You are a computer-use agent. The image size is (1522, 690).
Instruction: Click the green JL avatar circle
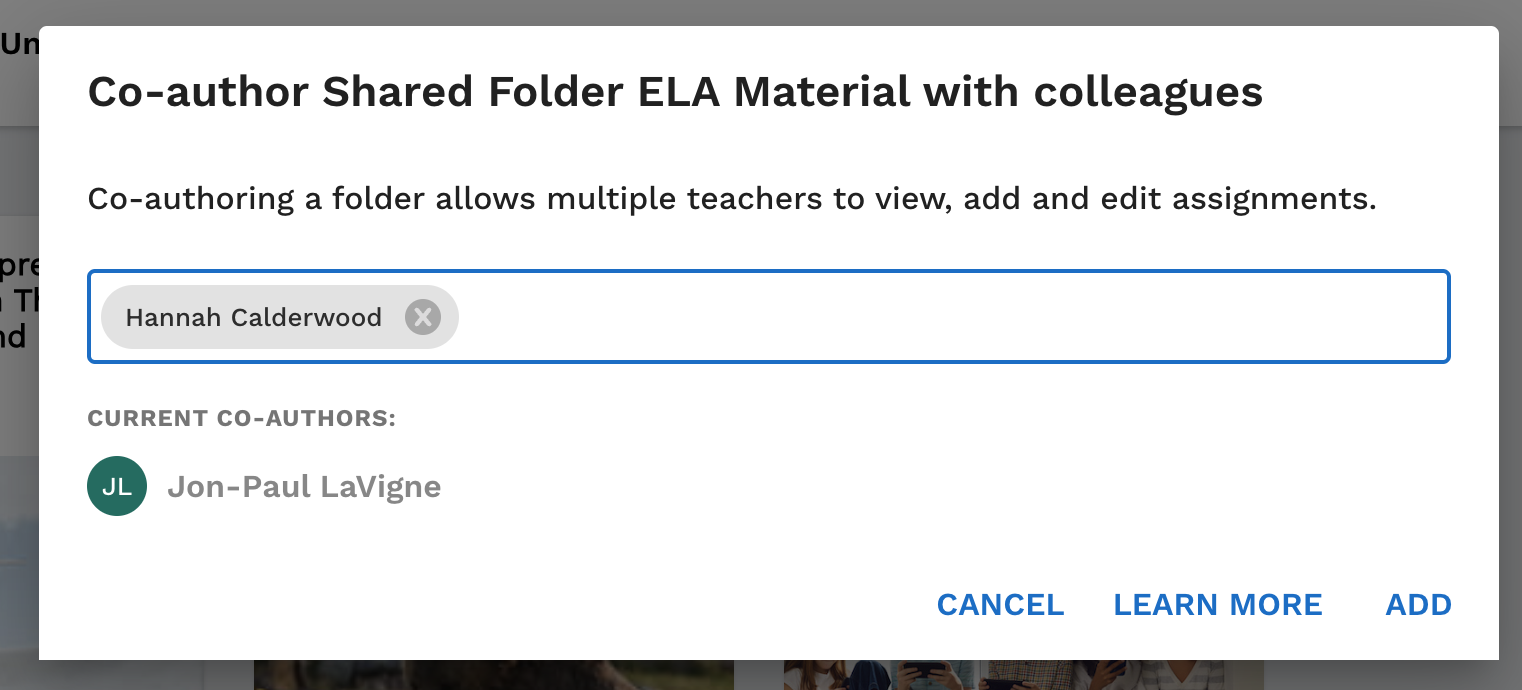click(117, 486)
